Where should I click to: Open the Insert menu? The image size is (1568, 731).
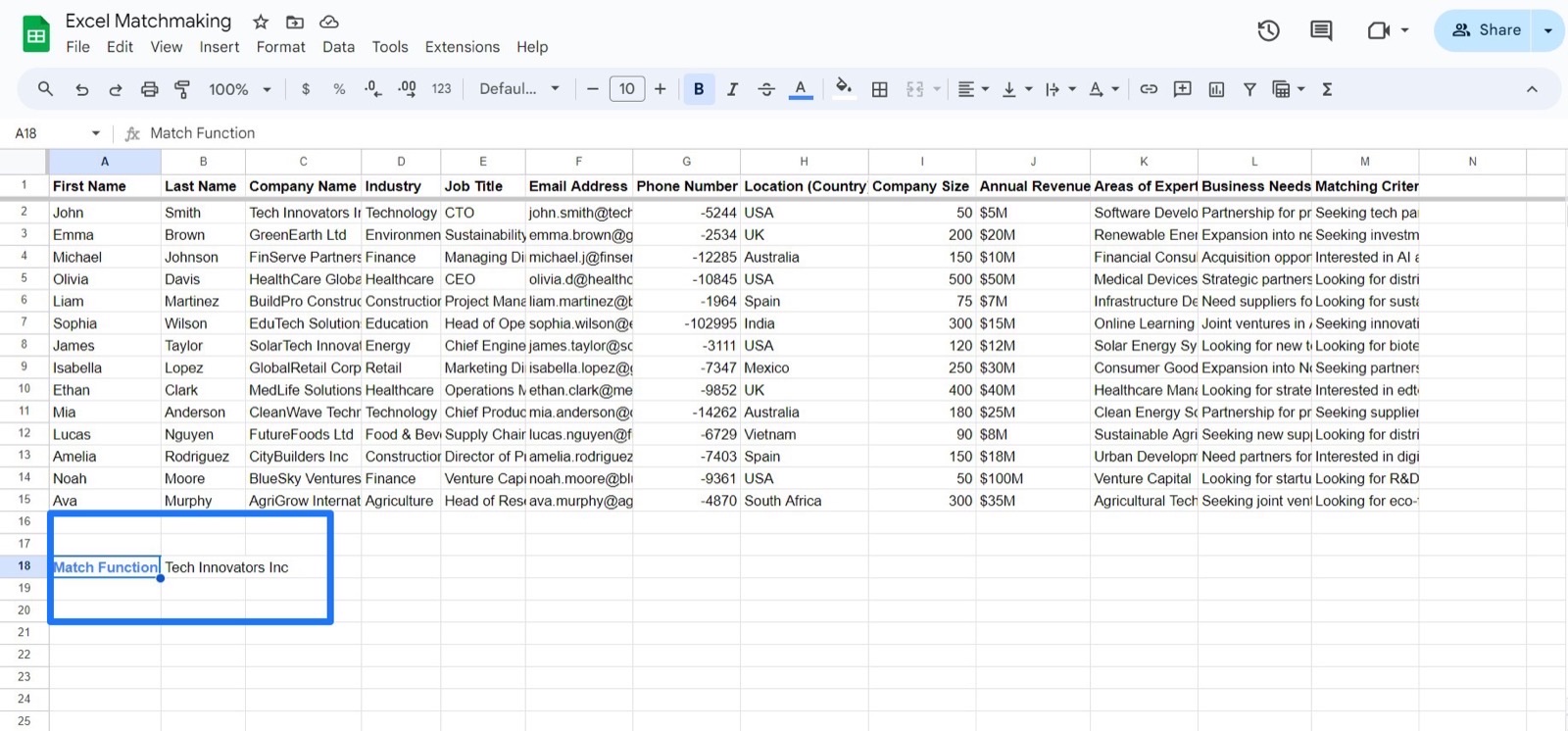(x=220, y=47)
